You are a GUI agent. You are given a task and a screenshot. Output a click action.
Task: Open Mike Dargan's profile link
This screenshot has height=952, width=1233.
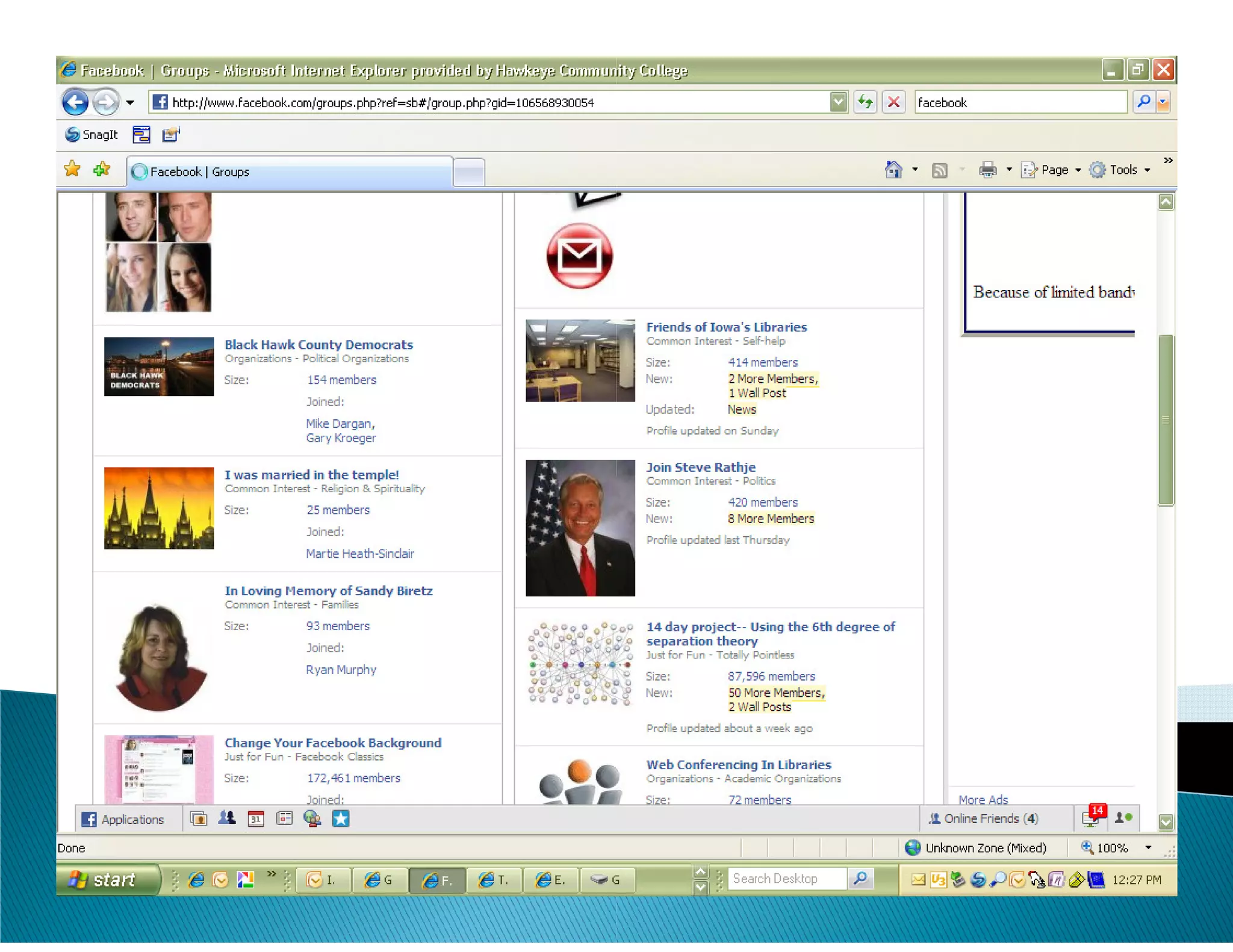point(340,424)
